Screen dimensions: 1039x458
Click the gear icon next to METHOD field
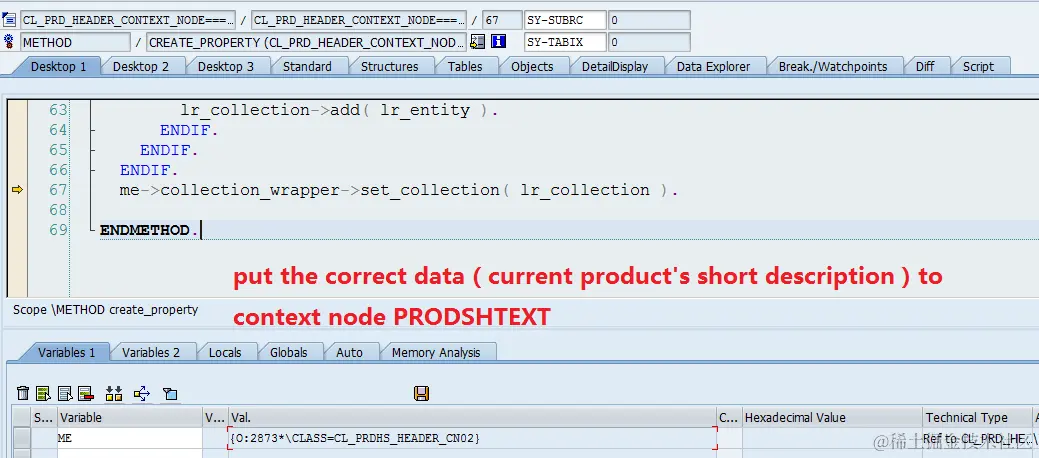coord(9,42)
